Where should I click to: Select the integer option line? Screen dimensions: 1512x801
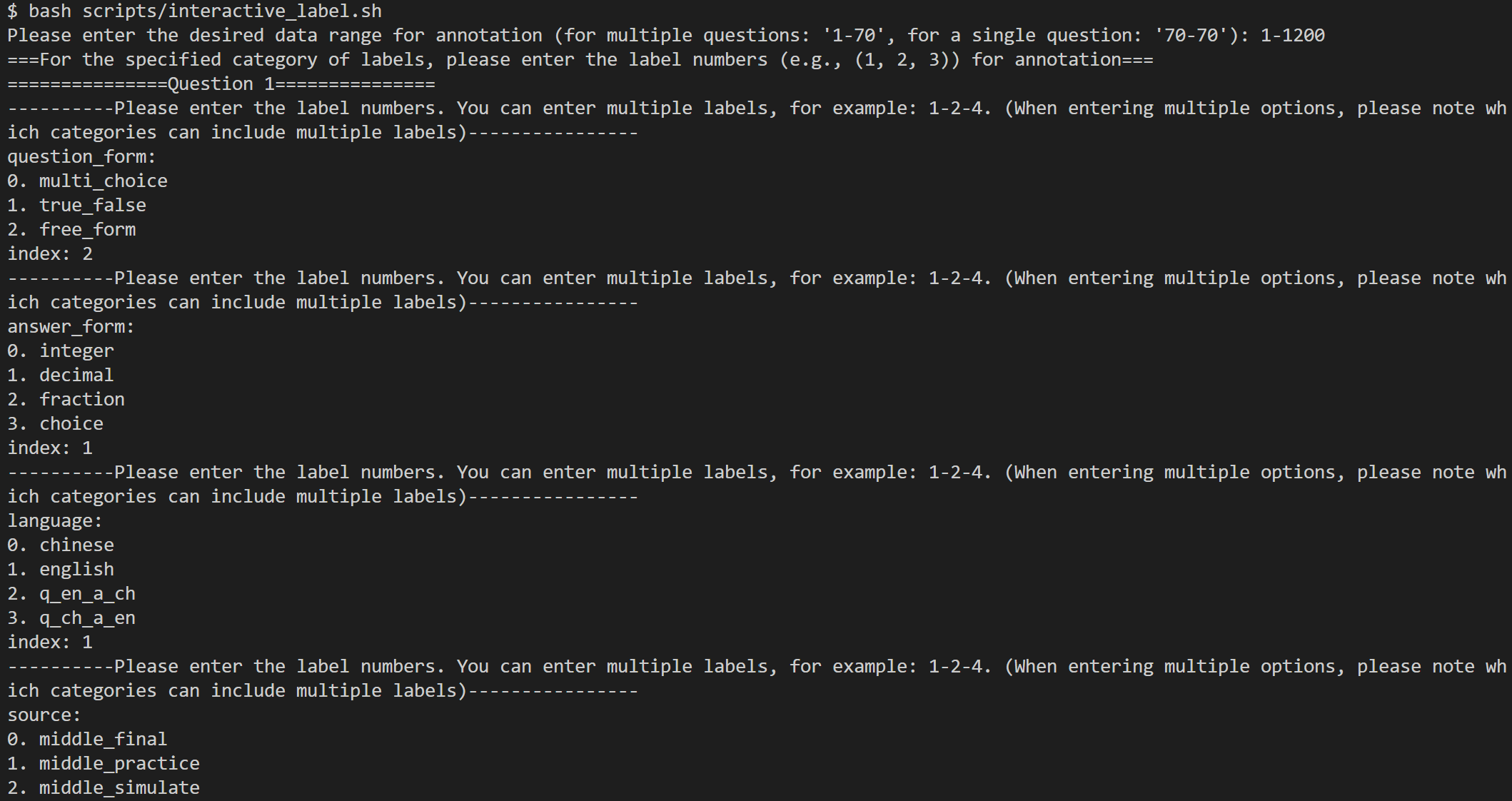click(61, 351)
